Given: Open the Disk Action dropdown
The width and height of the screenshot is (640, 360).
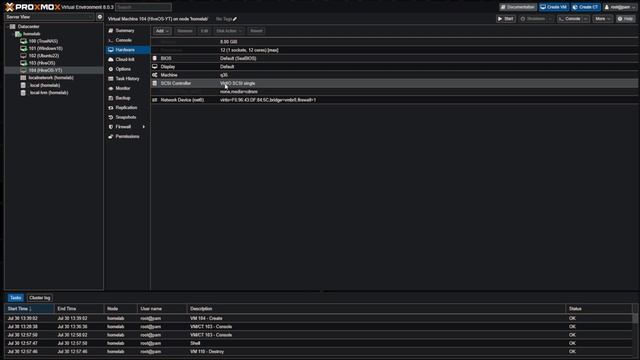Looking at the screenshot, I should tap(229, 31).
